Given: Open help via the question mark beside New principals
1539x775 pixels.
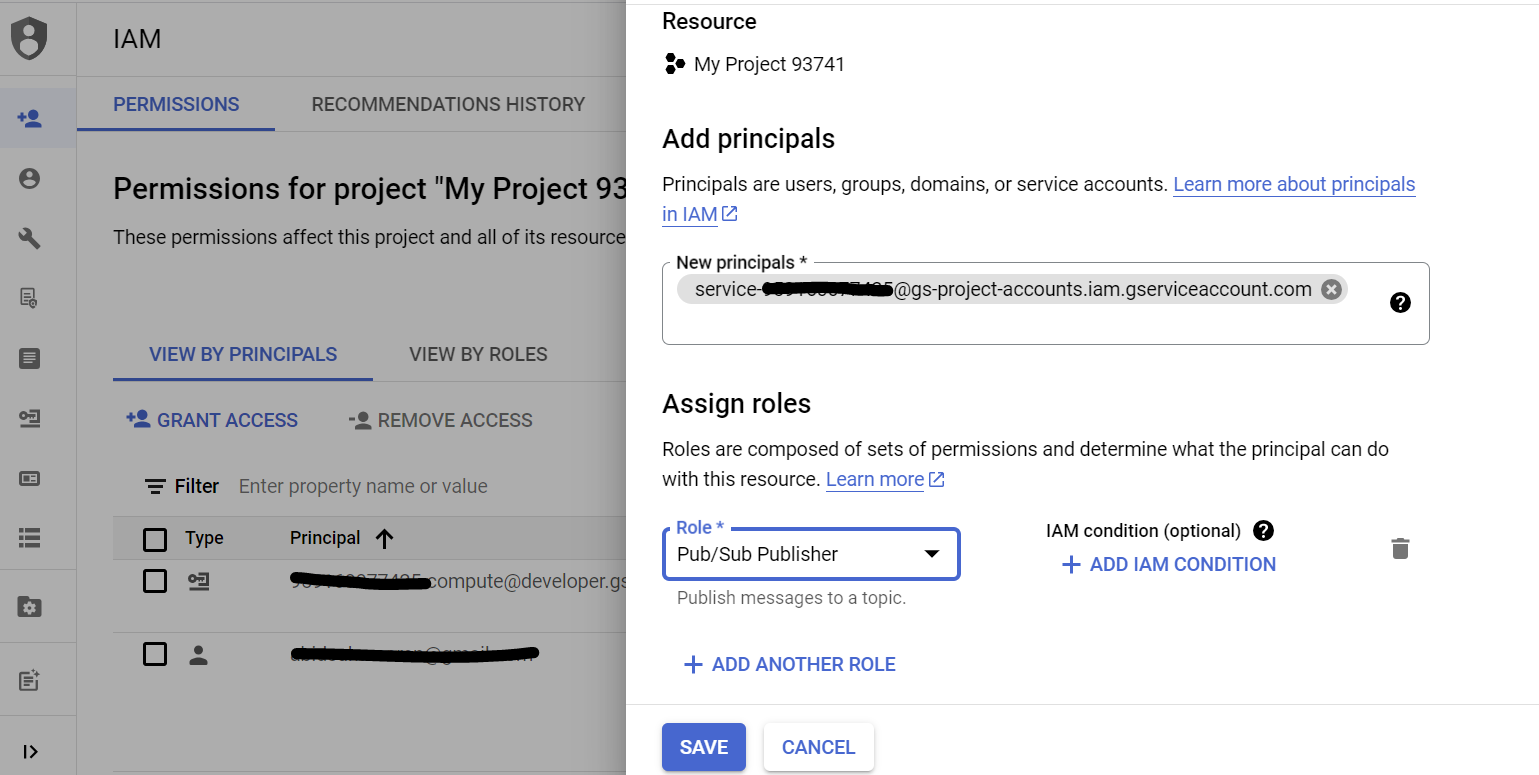Looking at the screenshot, I should click(1400, 302).
